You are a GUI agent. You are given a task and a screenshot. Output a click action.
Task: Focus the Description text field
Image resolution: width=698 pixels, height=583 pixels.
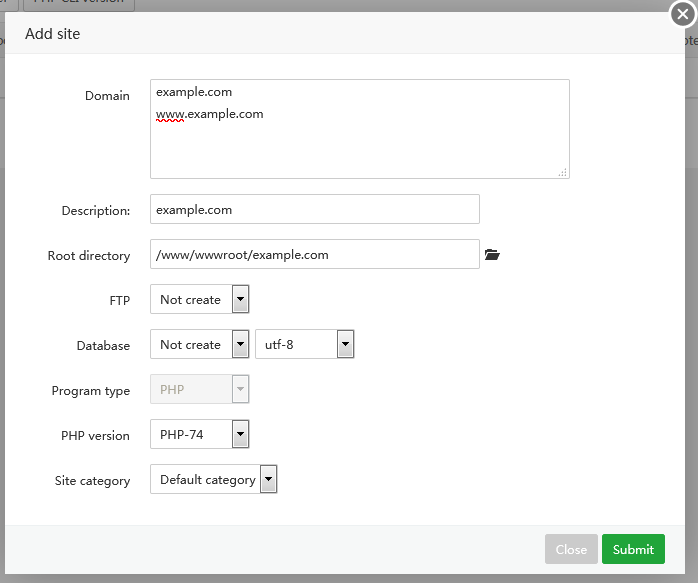[x=314, y=209]
